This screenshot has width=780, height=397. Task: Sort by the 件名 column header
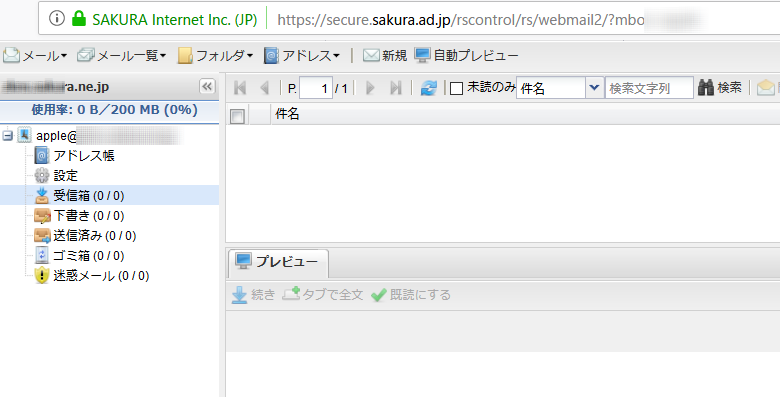[287, 114]
